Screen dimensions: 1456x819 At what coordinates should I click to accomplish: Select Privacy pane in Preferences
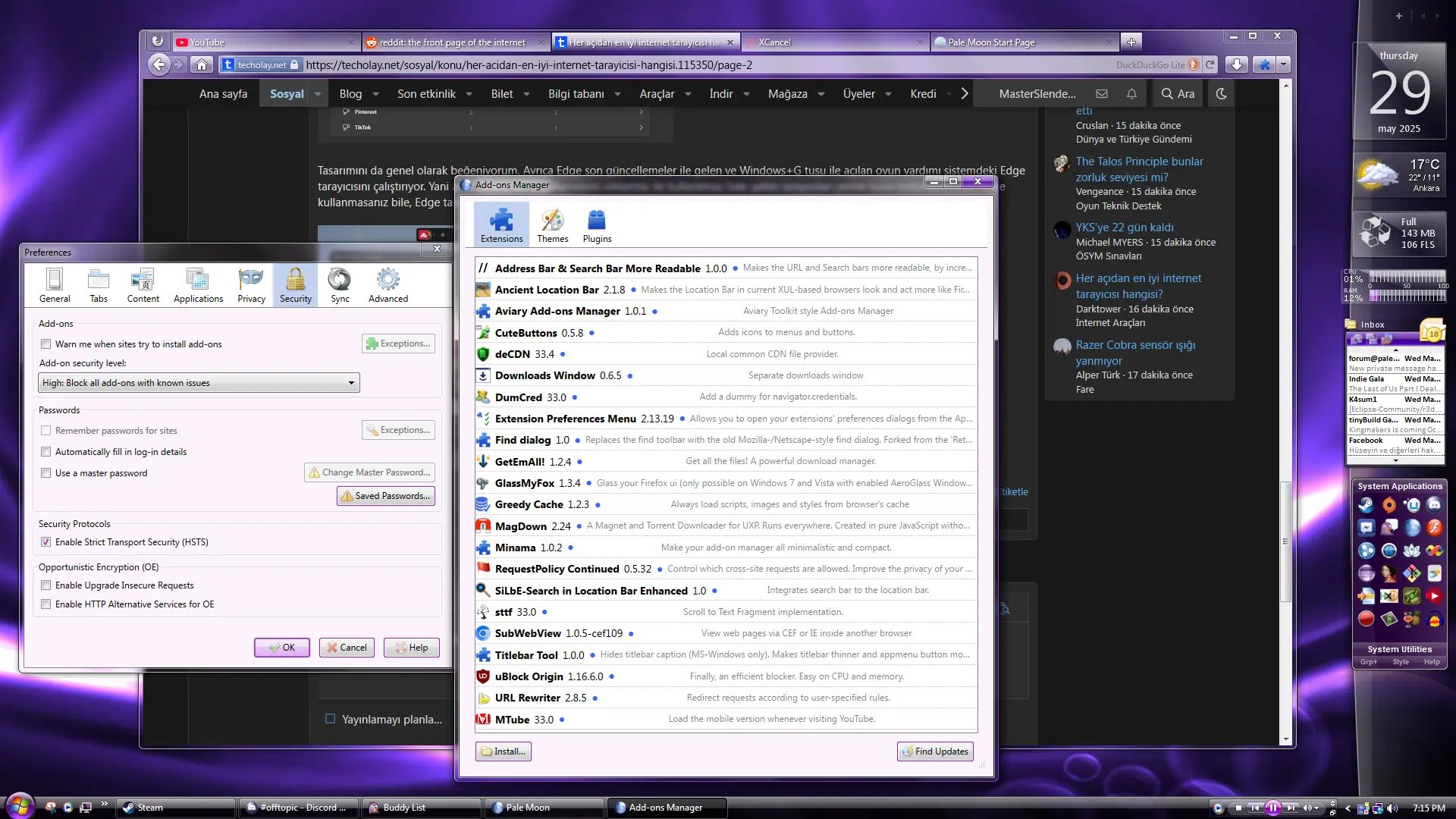(x=251, y=285)
